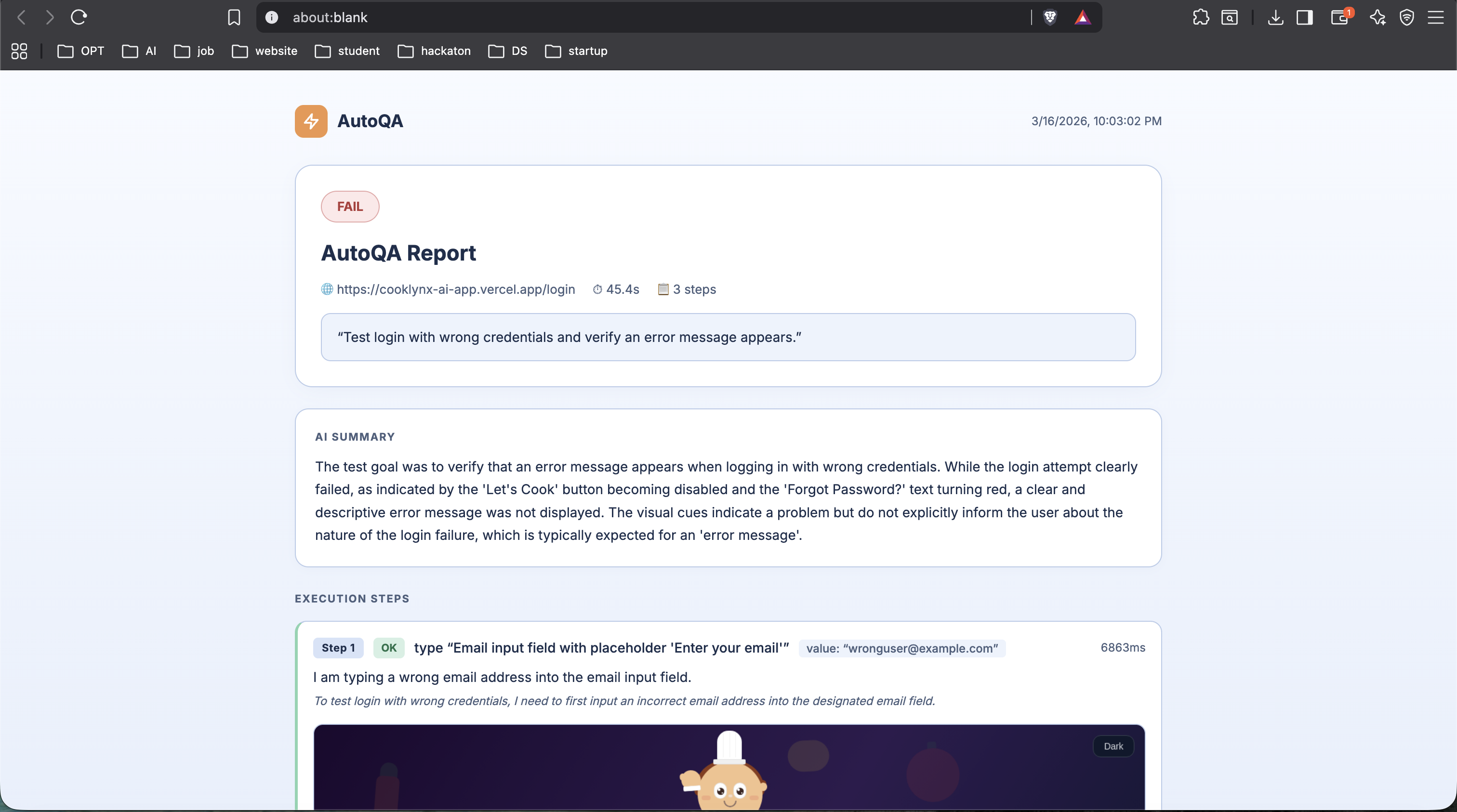Click the cooklynx login URL link
1457x812 pixels.
coord(455,289)
